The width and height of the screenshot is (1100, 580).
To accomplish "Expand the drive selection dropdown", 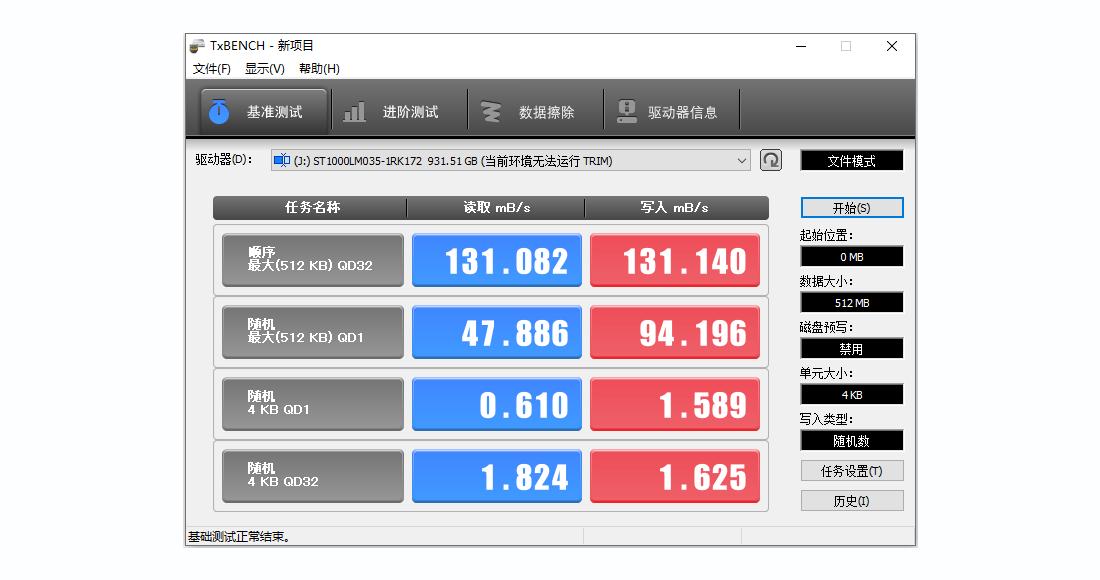I will (741, 160).
